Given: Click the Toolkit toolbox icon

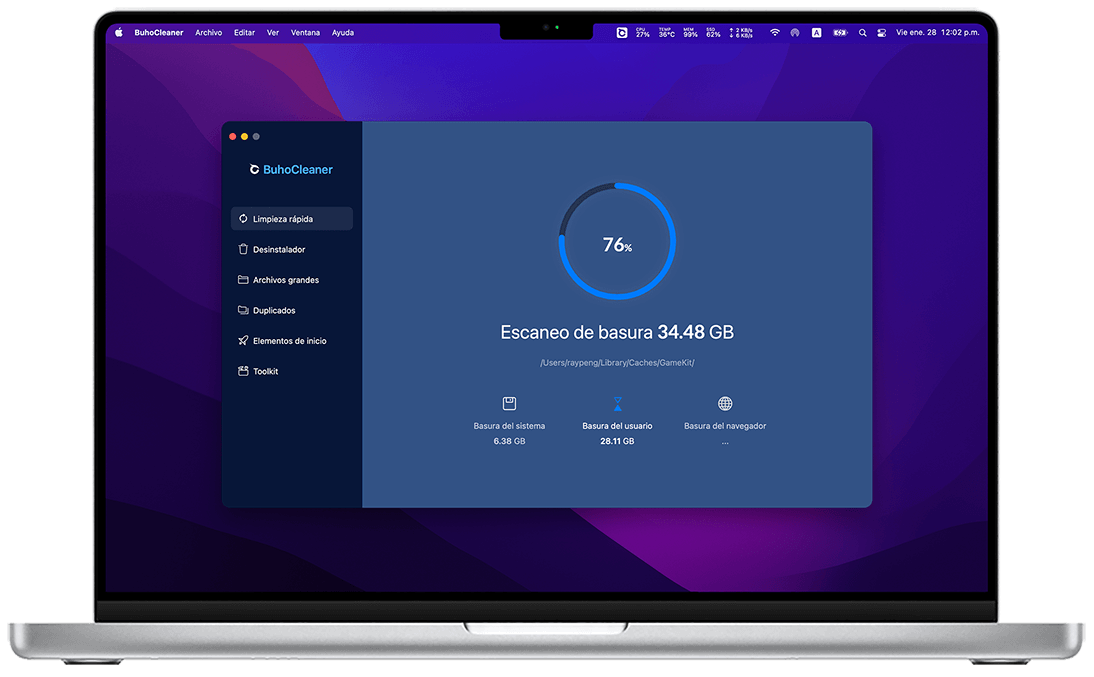Looking at the screenshot, I should pos(243,371).
